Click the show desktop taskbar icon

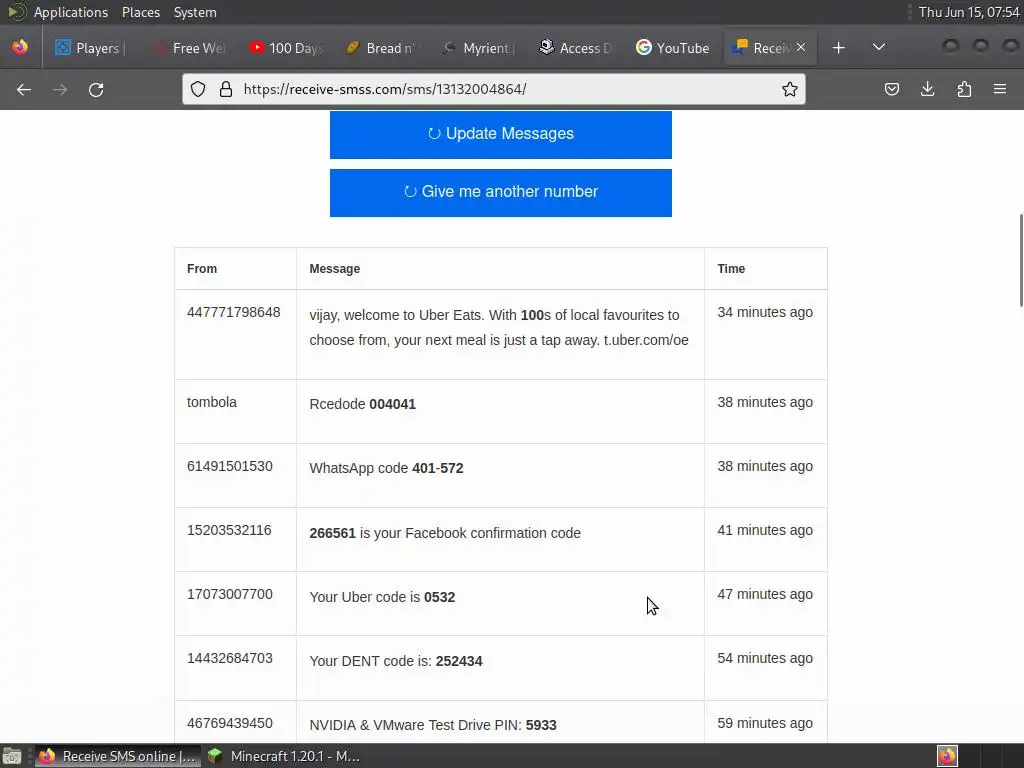tap(12, 756)
